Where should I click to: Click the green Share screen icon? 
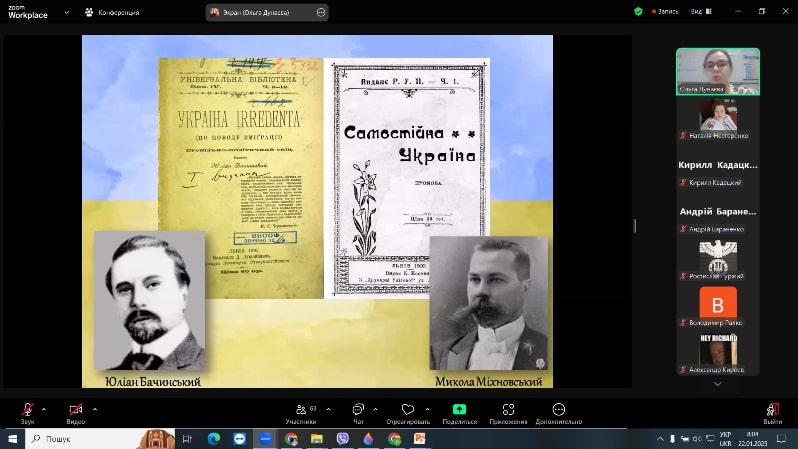point(459,409)
